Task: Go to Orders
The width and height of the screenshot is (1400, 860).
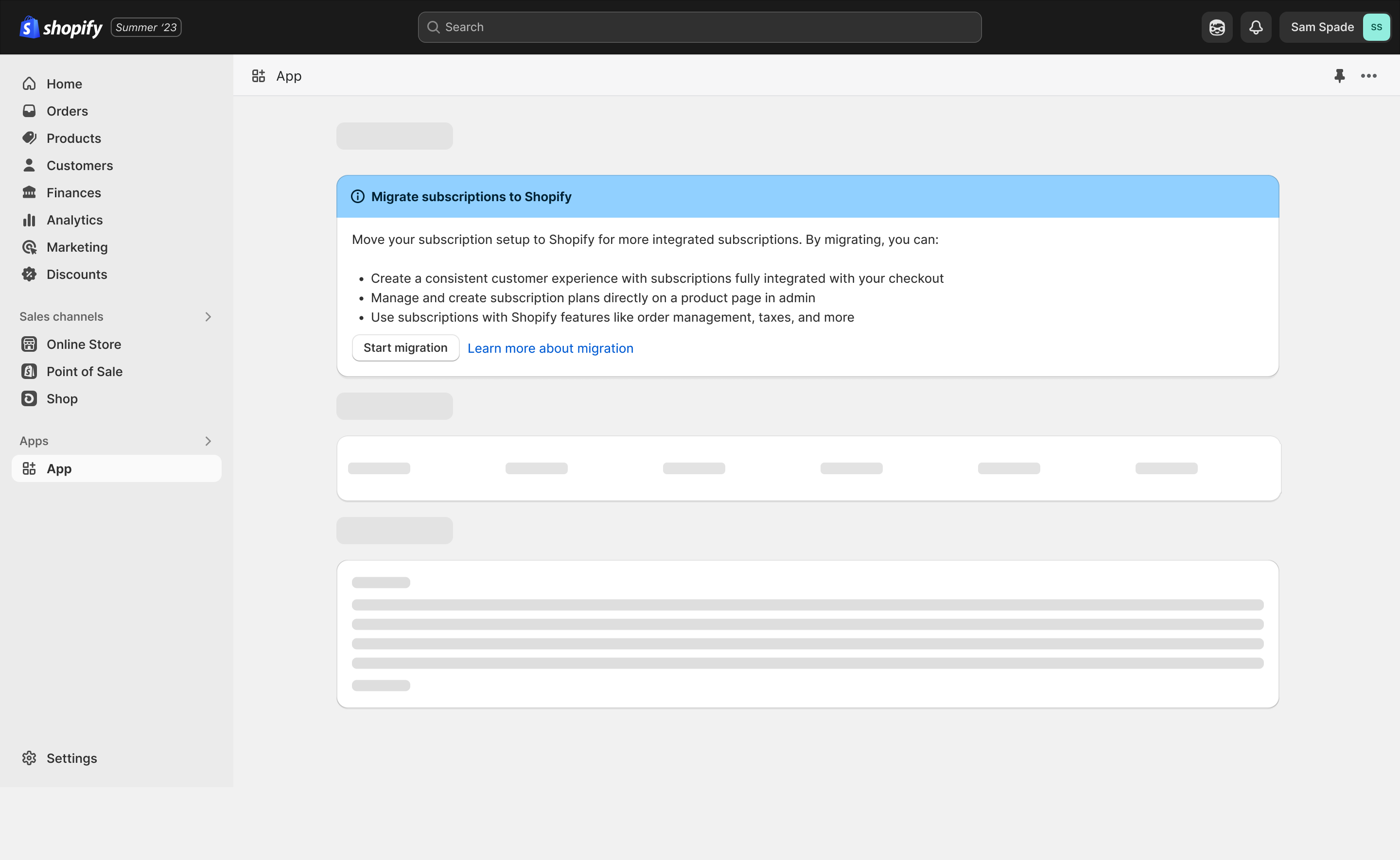Action: (x=67, y=111)
